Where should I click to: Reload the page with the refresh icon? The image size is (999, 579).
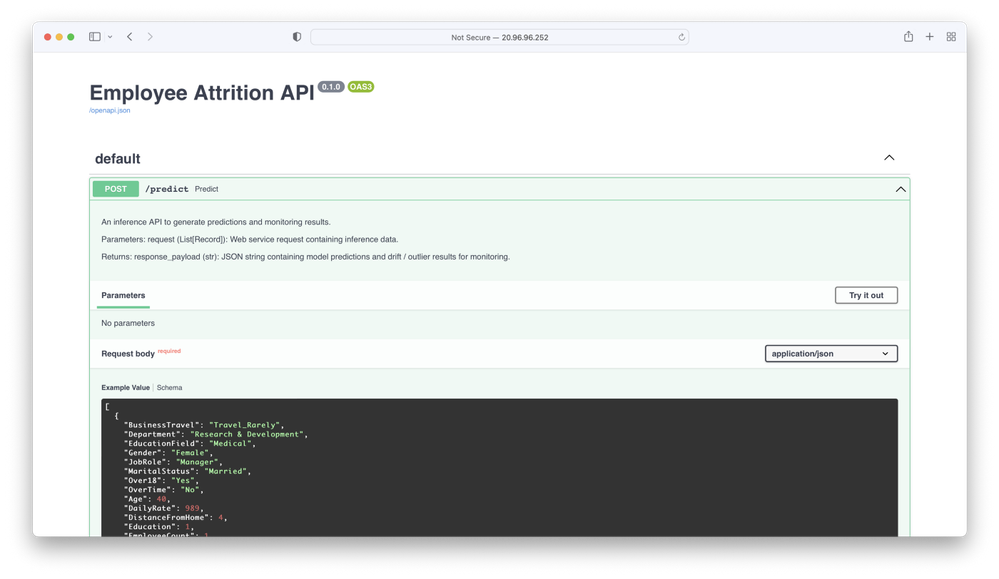click(x=682, y=37)
